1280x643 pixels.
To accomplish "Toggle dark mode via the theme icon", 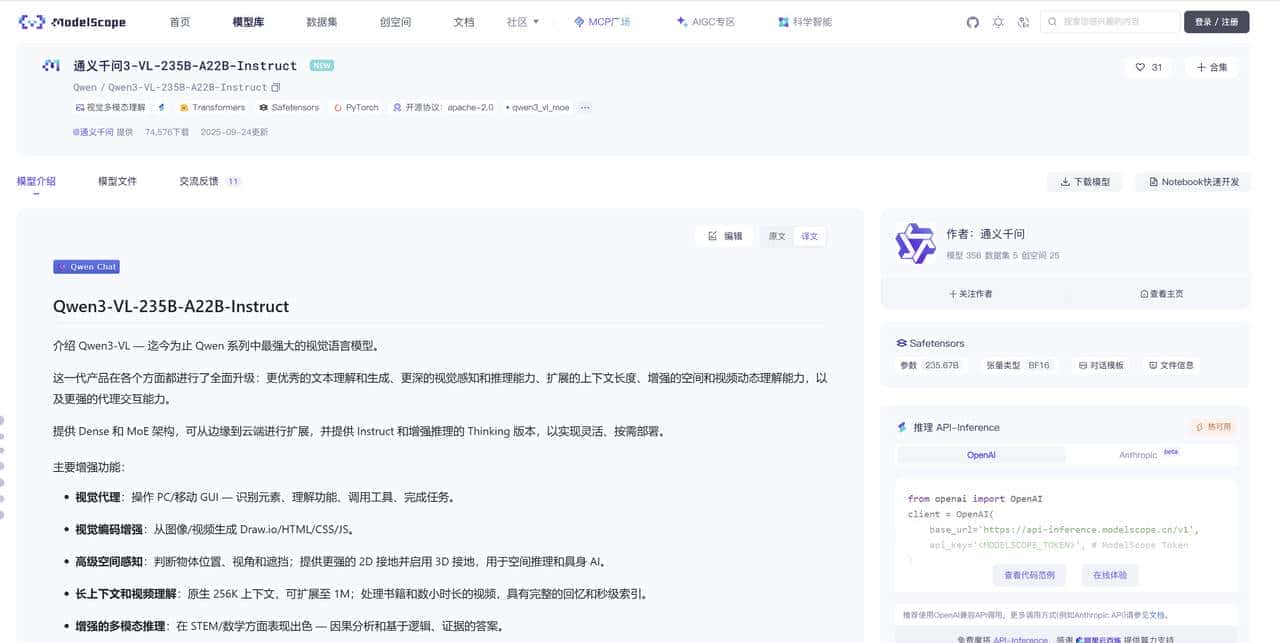I will (998, 21).
